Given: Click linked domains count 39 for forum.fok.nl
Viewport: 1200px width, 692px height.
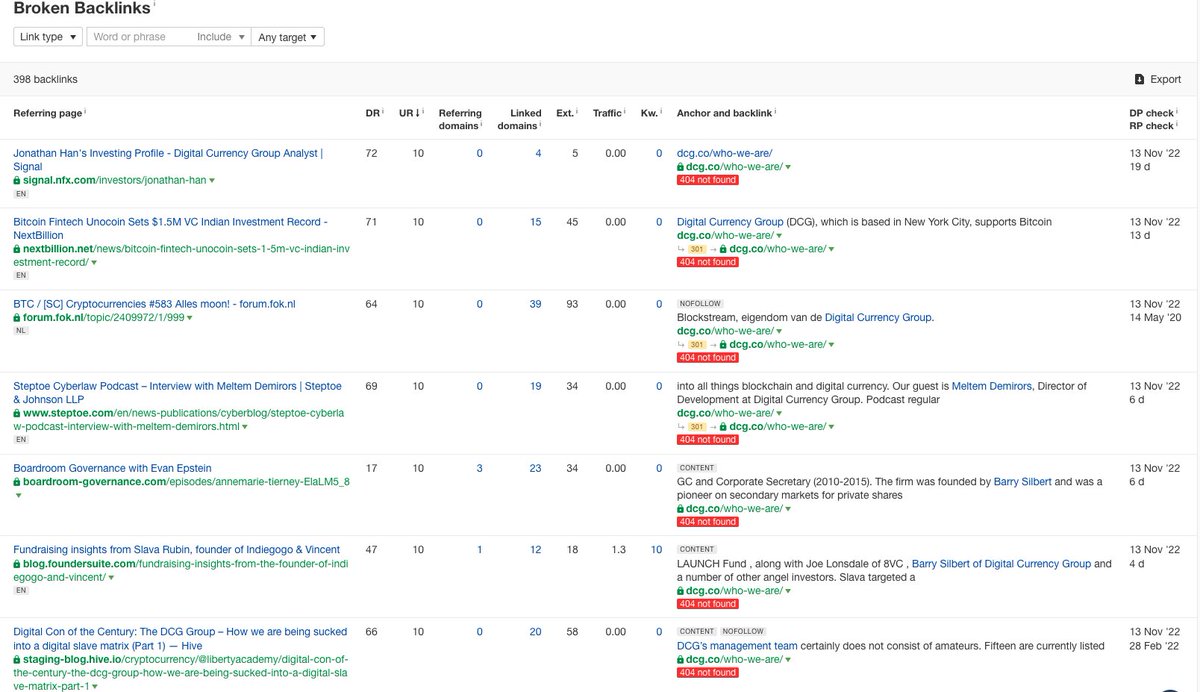Looking at the screenshot, I should [x=535, y=304].
